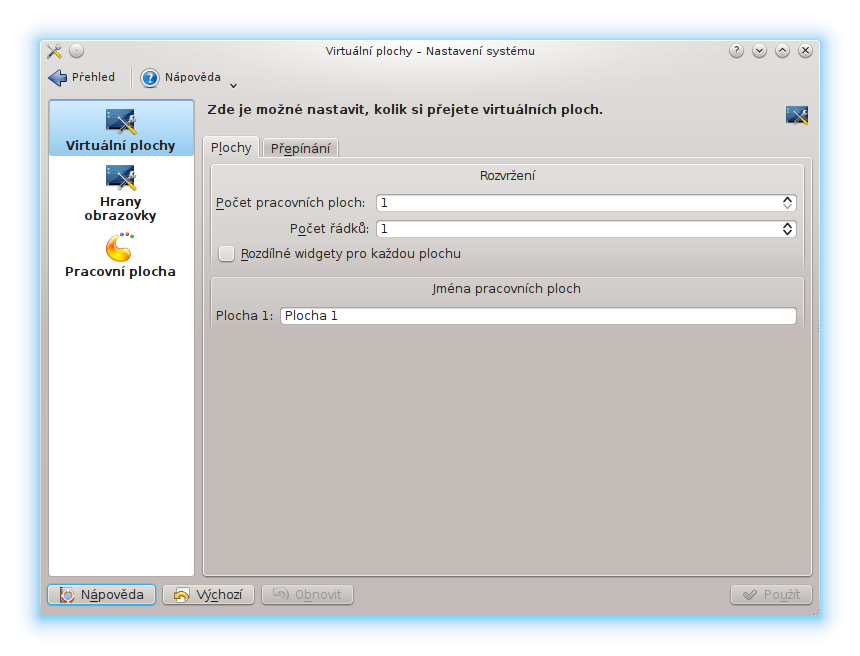Screen dimensions: 860x656
Task: Click the context help question button in the title bar
Action: (x=737, y=51)
